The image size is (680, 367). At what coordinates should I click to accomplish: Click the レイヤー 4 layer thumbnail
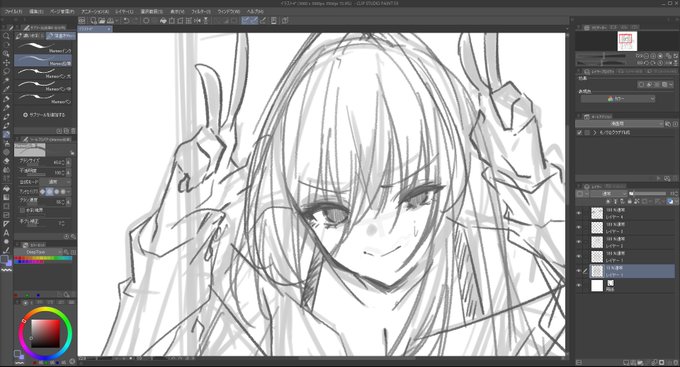(x=597, y=213)
